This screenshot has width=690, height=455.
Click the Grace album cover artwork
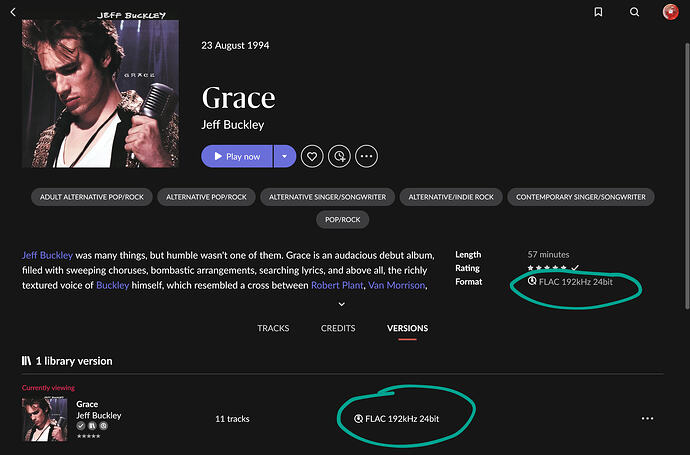100,93
